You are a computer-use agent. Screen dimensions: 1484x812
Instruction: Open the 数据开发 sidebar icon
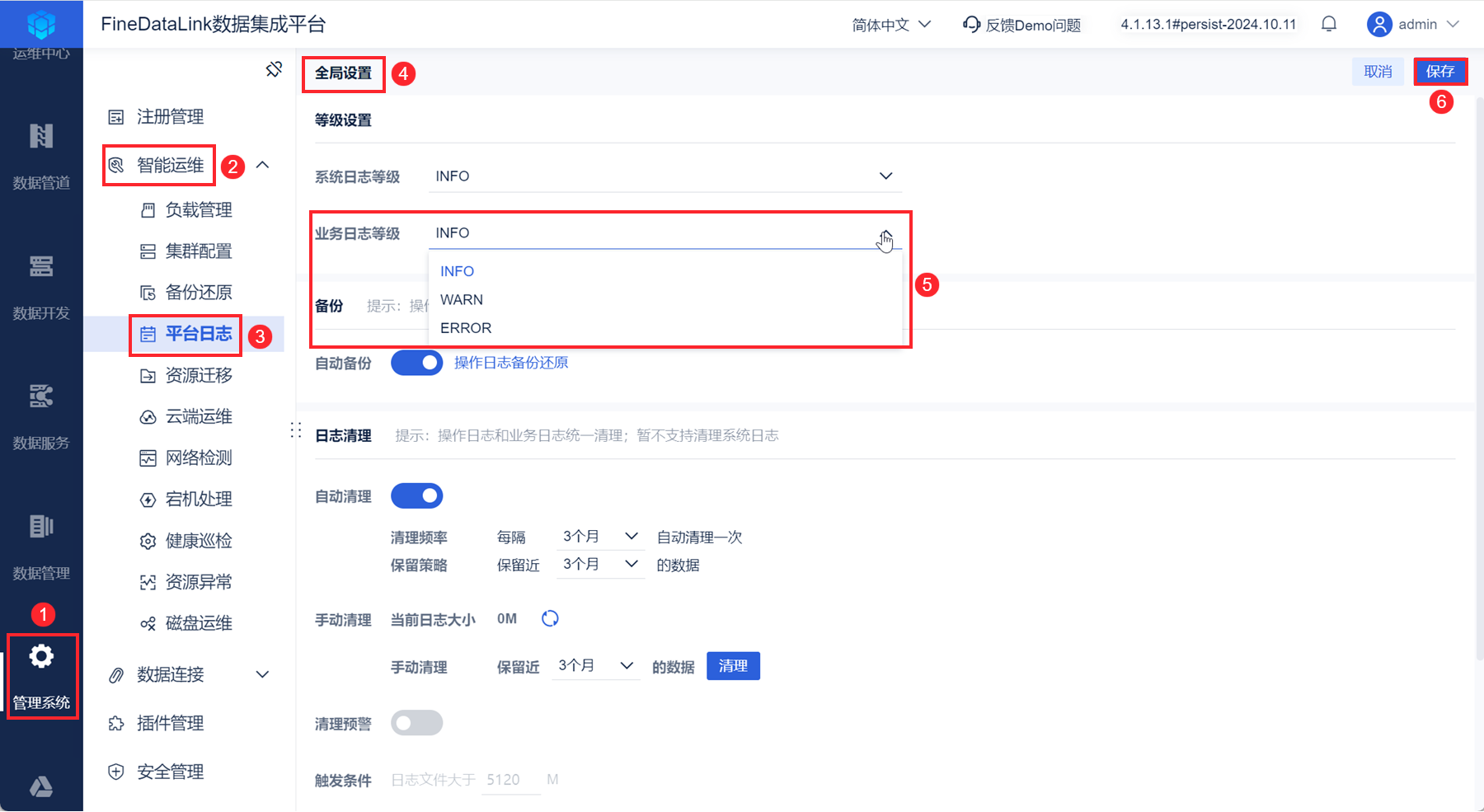41,266
